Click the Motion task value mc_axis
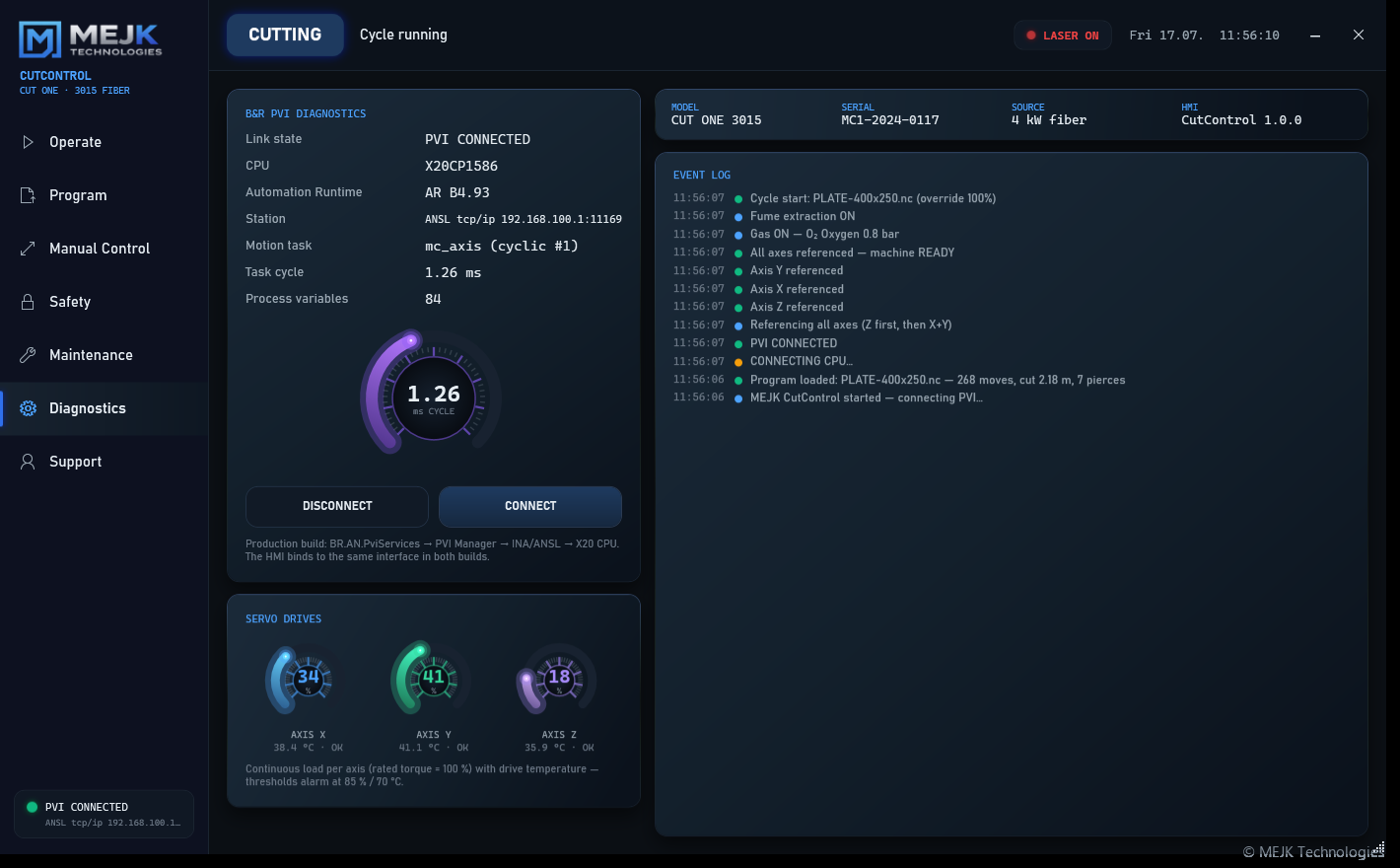 click(x=502, y=246)
